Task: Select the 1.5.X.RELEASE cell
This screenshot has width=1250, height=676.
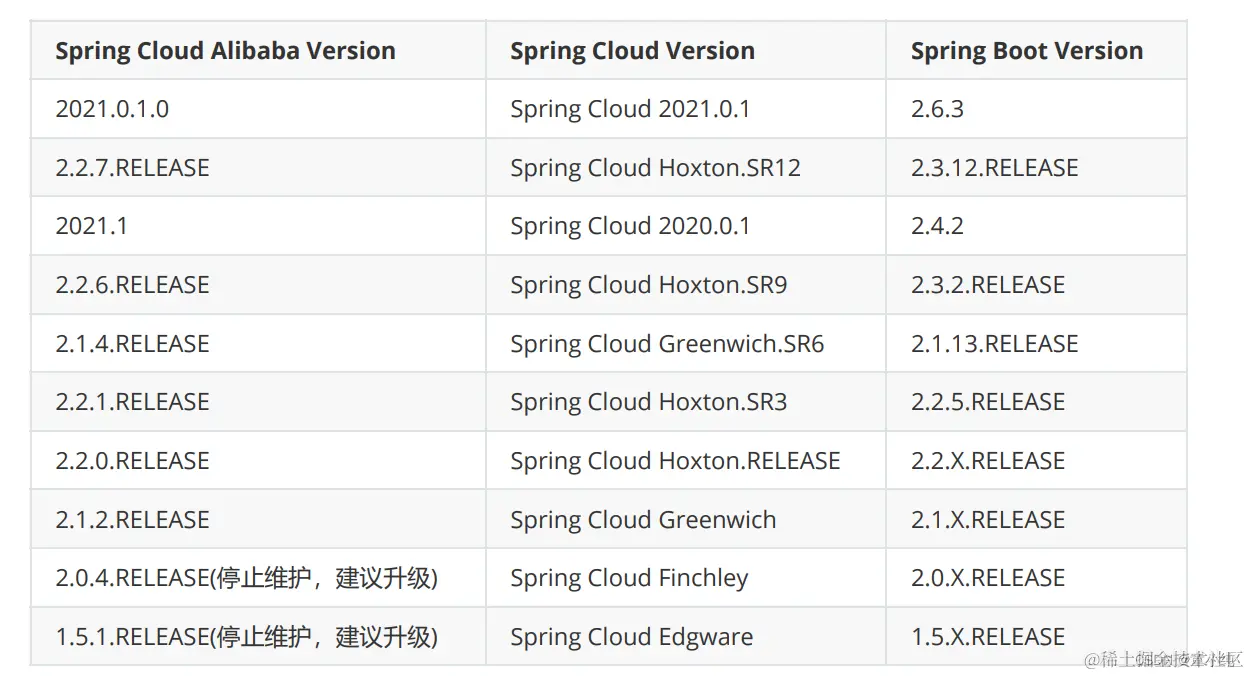Action: 1036,636
